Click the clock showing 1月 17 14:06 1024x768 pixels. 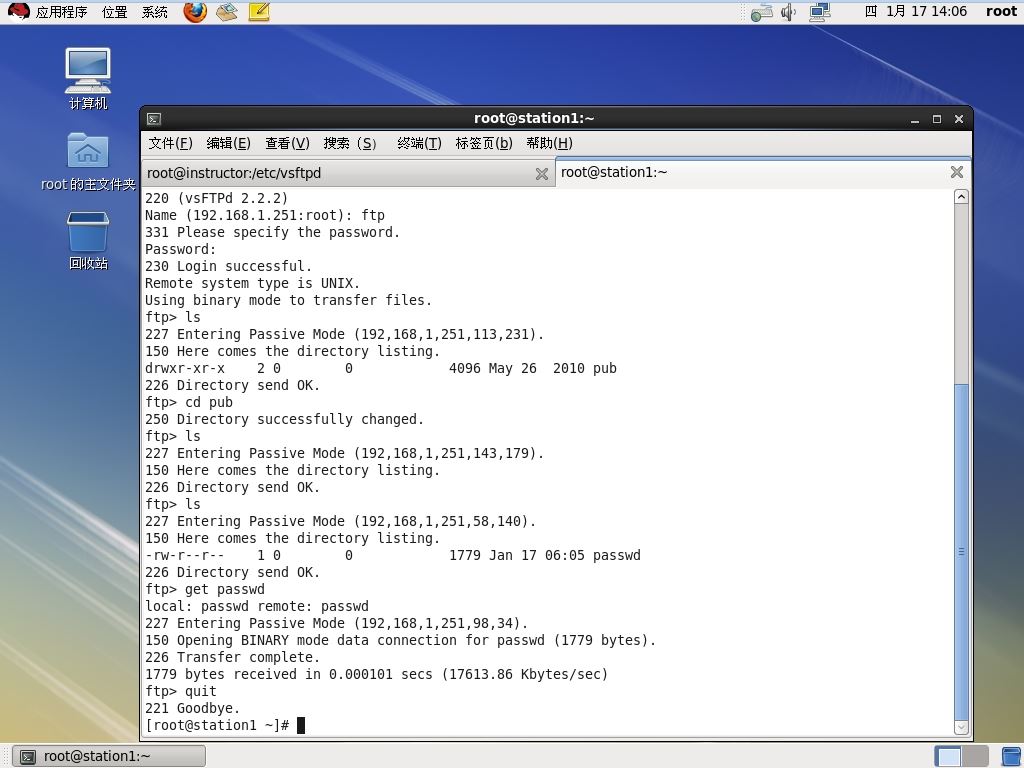[x=916, y=11]
